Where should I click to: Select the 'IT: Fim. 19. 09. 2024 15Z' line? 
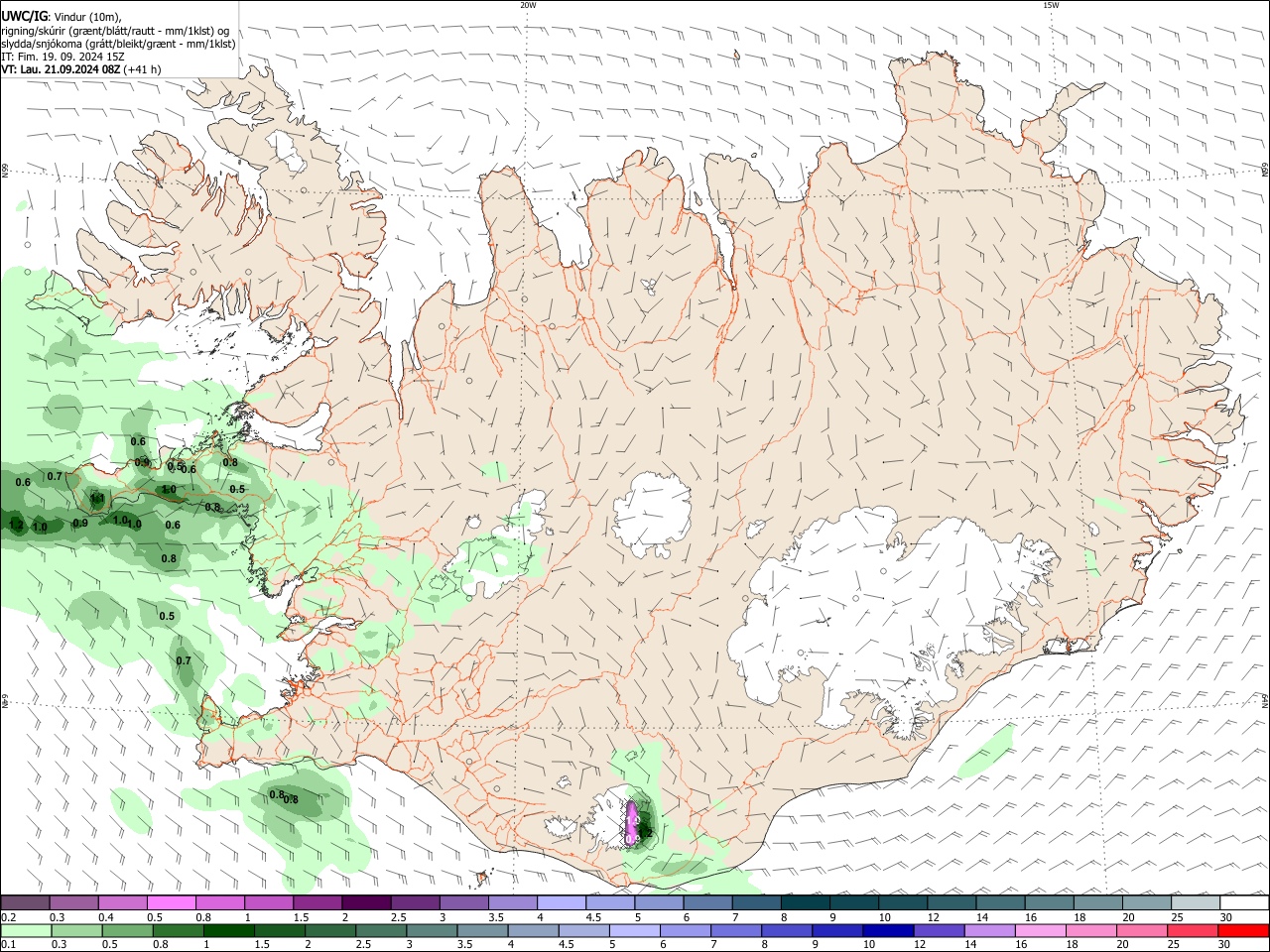click(x=63, y=57)
